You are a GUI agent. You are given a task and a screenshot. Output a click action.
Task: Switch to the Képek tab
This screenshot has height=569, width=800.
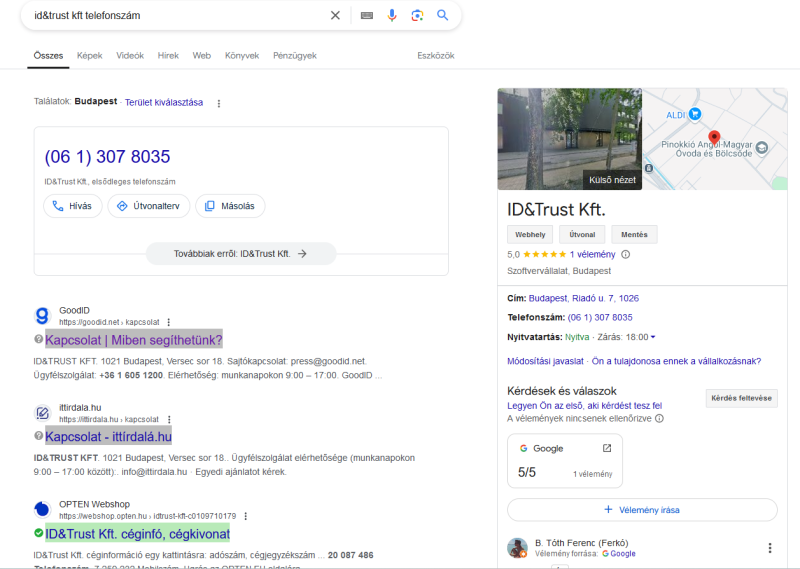tap(90, 56)
